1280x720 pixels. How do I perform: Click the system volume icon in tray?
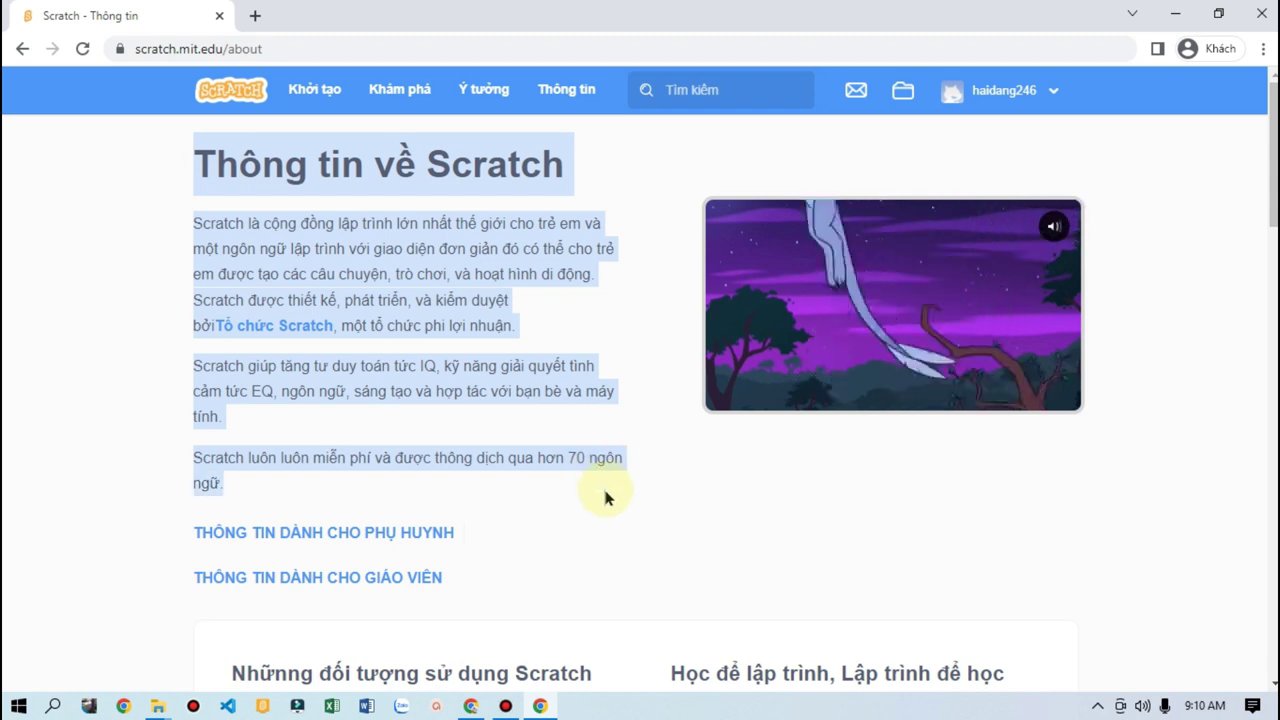tap(1142, 706)
